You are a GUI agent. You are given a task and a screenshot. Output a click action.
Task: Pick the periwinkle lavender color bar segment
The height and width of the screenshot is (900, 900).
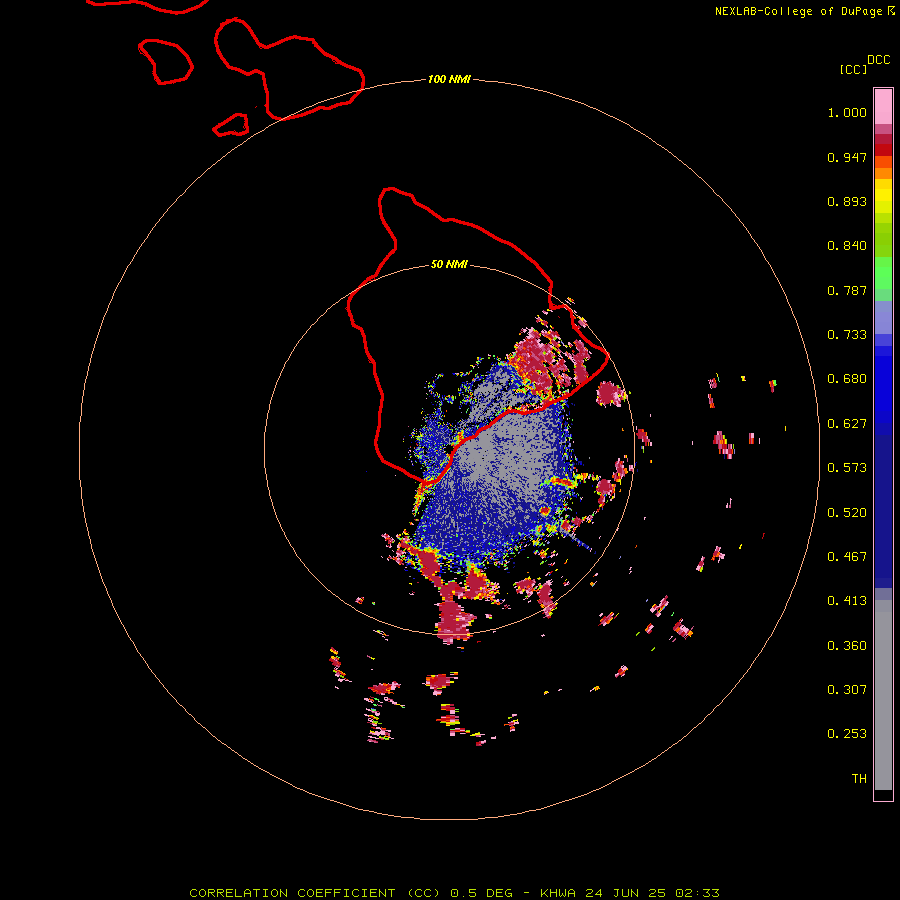tap(883, 318)
